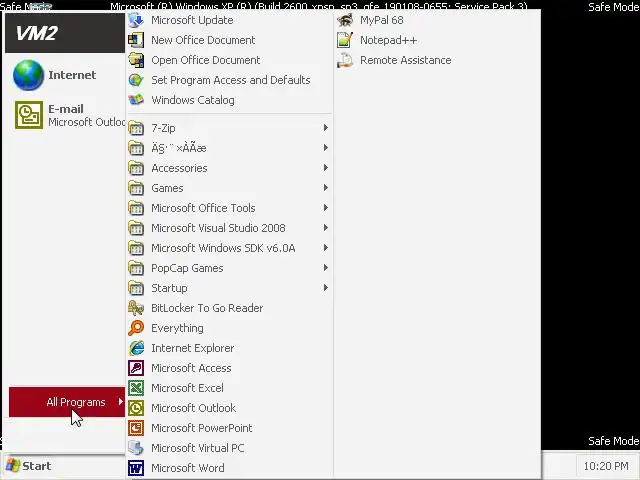Image resolution: width=640 pixels, height=480 pixels.
Task: Click the Everything magnifier icon
Action: (136, 328)
